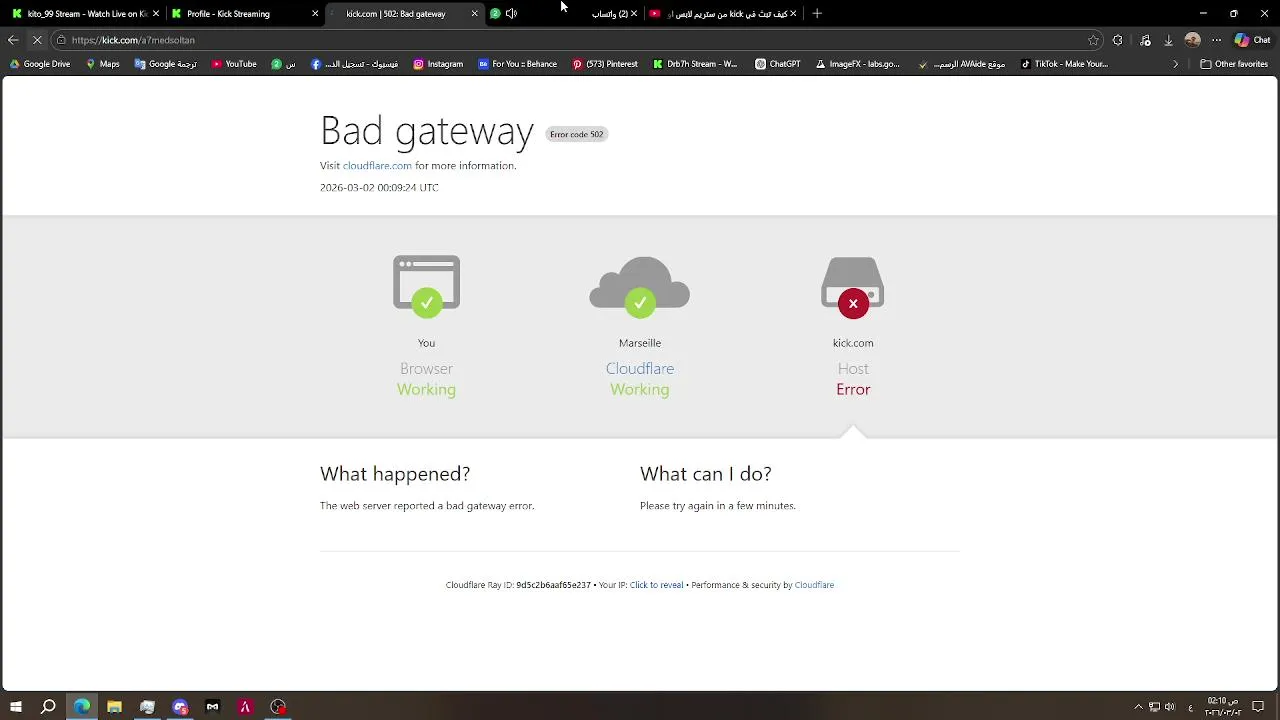Show hidden system tray icons chevron

coord(1138,707)
